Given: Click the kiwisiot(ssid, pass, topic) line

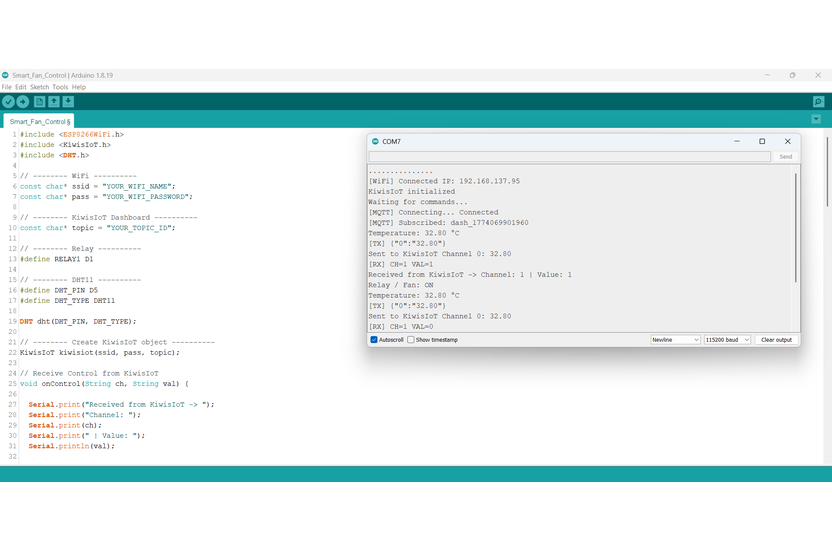Looking at the screenshot, I should (x=100, y=352).
